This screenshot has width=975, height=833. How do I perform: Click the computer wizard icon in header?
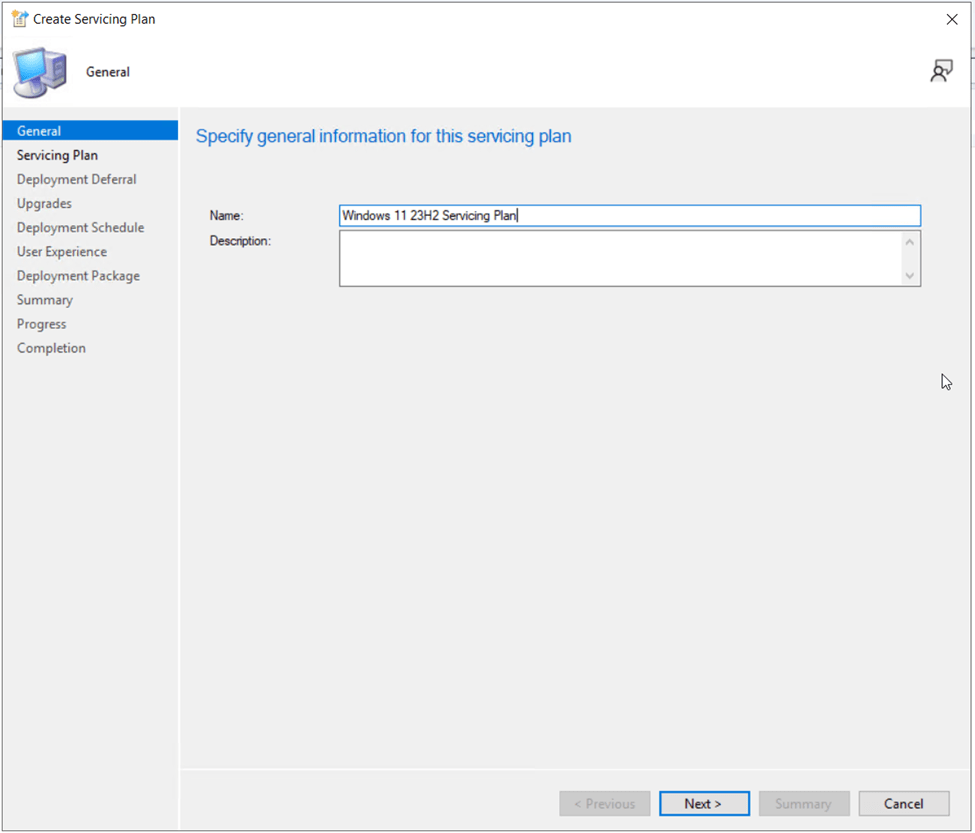(41, 72)
